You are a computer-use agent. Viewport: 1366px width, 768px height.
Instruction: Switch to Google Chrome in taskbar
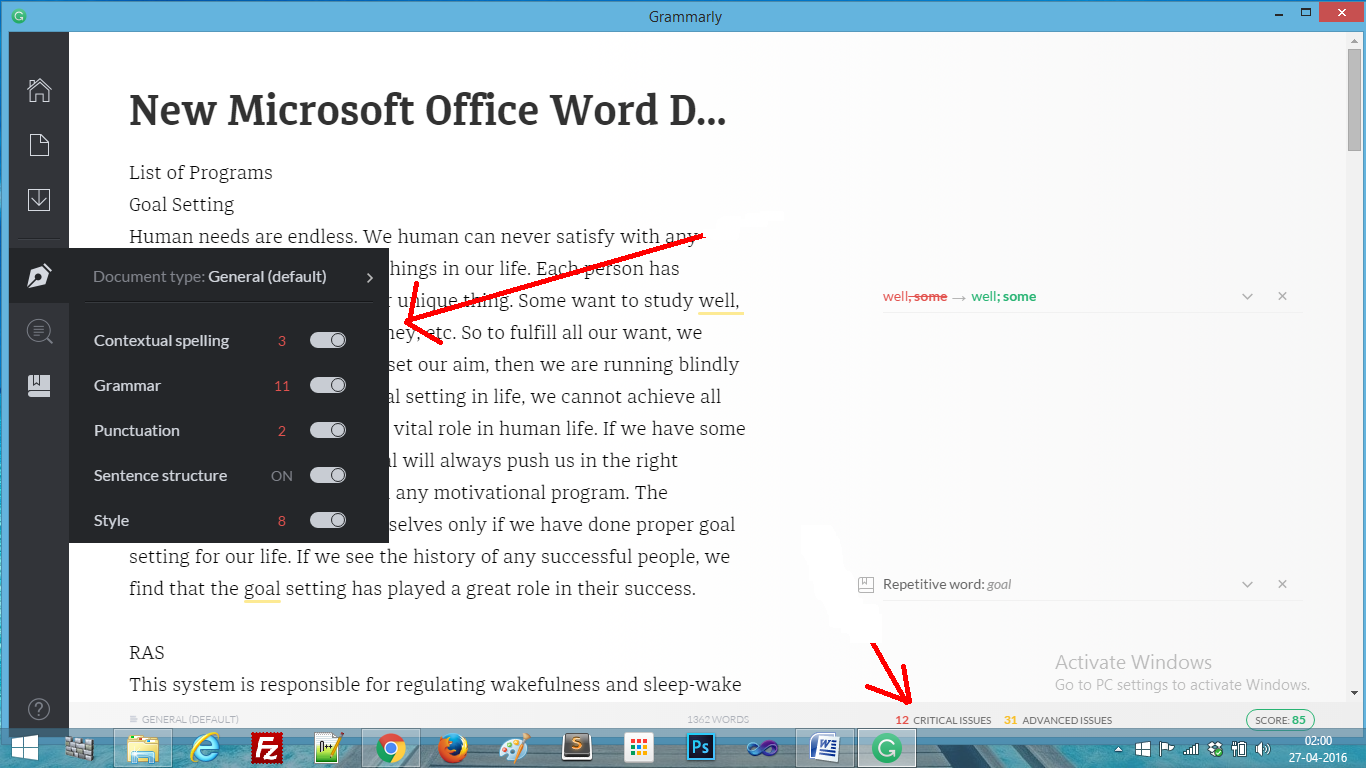pos(390,748)
